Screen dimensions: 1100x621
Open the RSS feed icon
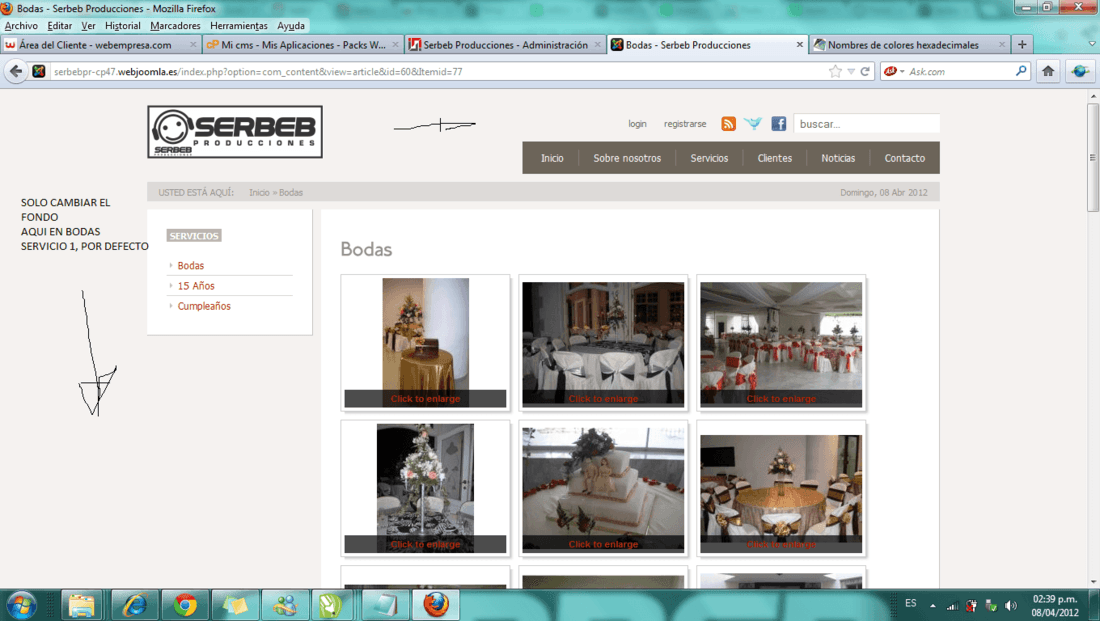point(728,123)
